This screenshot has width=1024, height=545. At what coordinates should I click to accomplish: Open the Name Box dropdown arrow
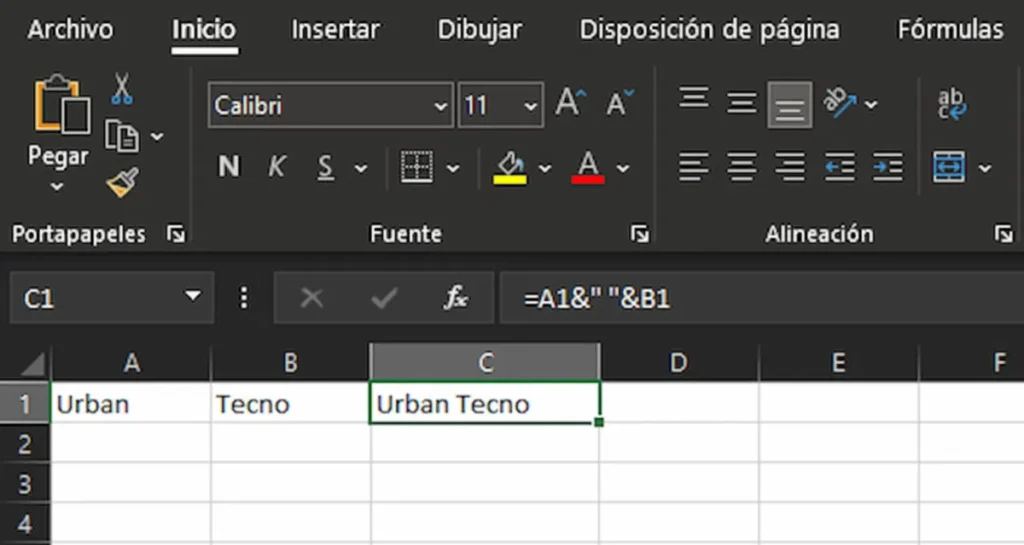[x=192, y=298]
